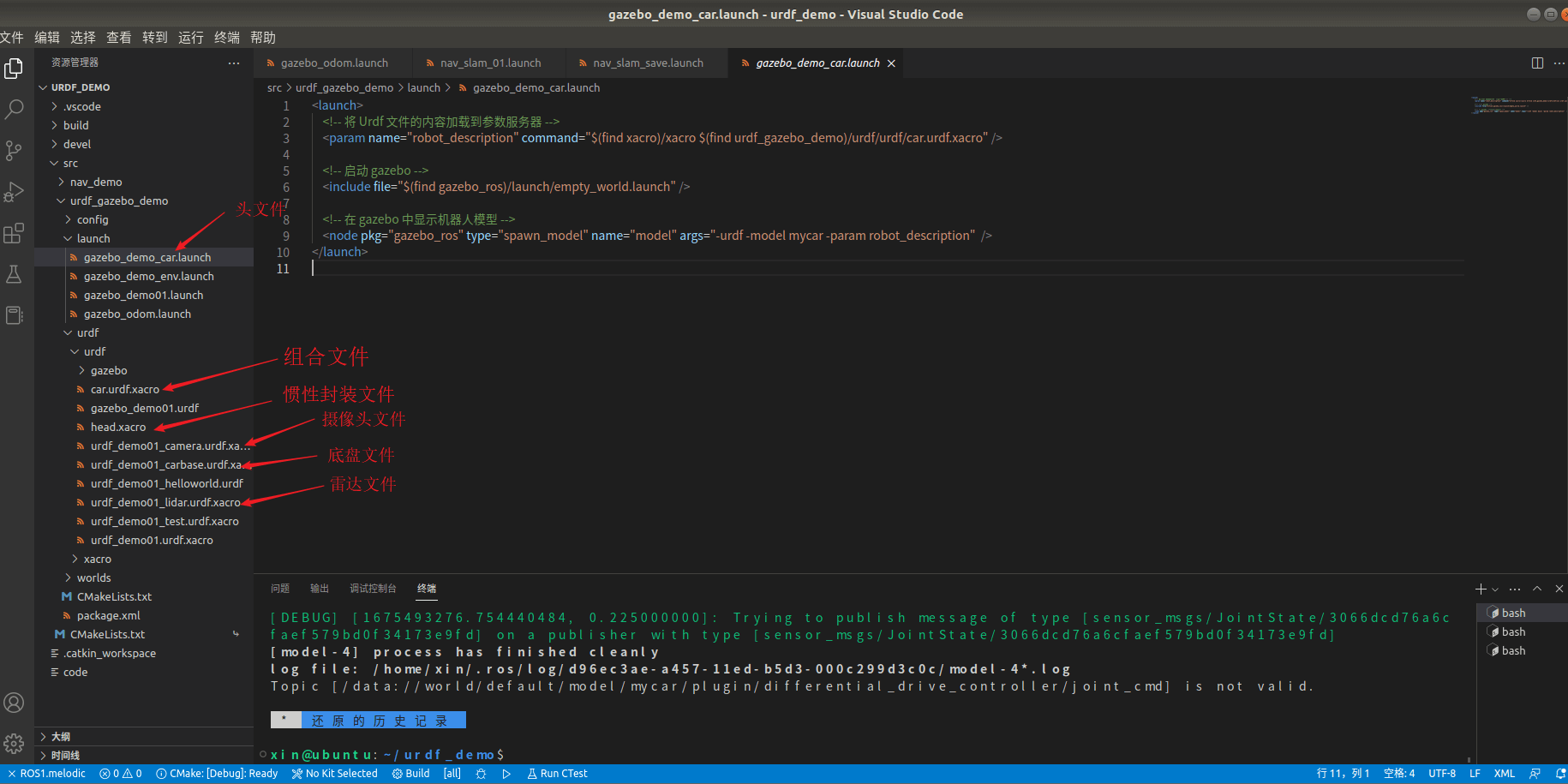Screen dimensions: 1568x784
Task: Click CMake Build button in status bar
Action: [411, 774]
